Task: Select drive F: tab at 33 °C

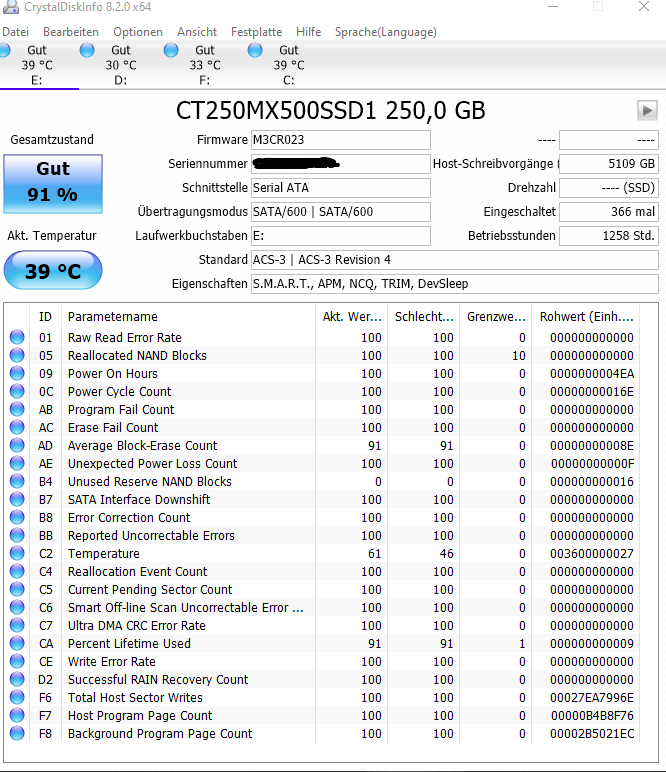Action: click(x=205, y=65)
